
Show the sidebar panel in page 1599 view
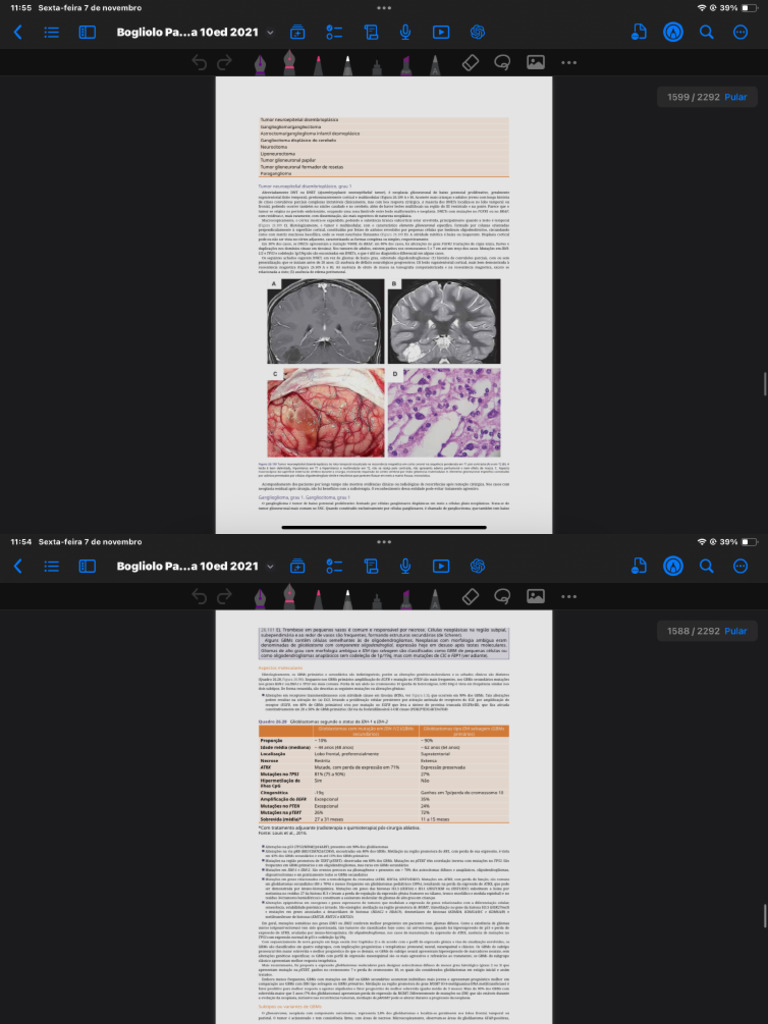87,32
